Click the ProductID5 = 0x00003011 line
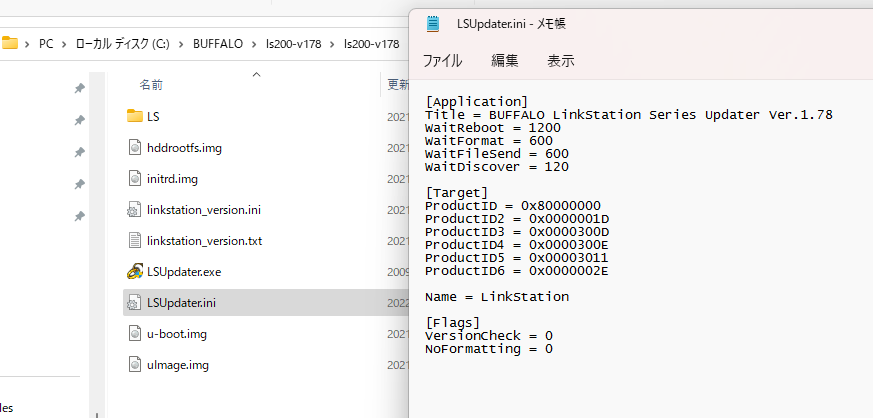 pos(517,258)
